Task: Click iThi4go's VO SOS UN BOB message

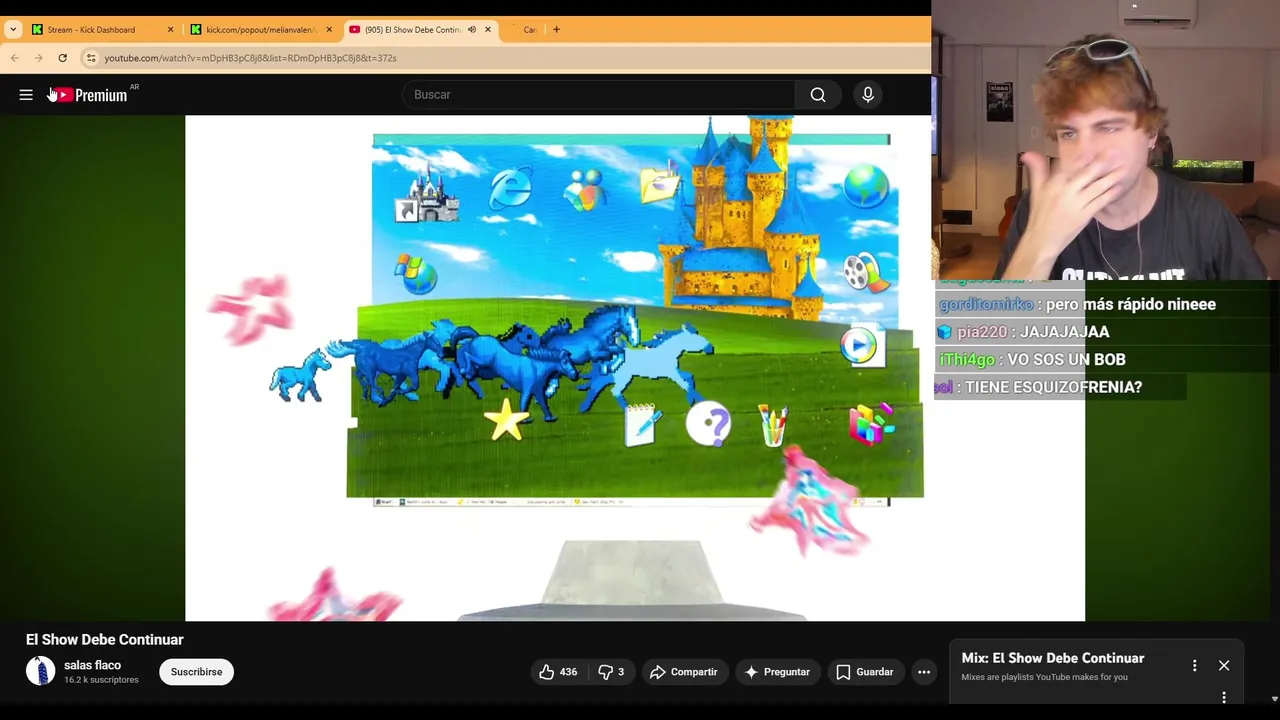Action: coord(1032,360)
